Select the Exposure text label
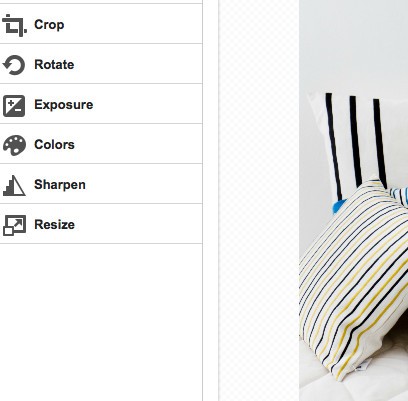The width and height of the screenshot is (408, 401). click(63, 105)
